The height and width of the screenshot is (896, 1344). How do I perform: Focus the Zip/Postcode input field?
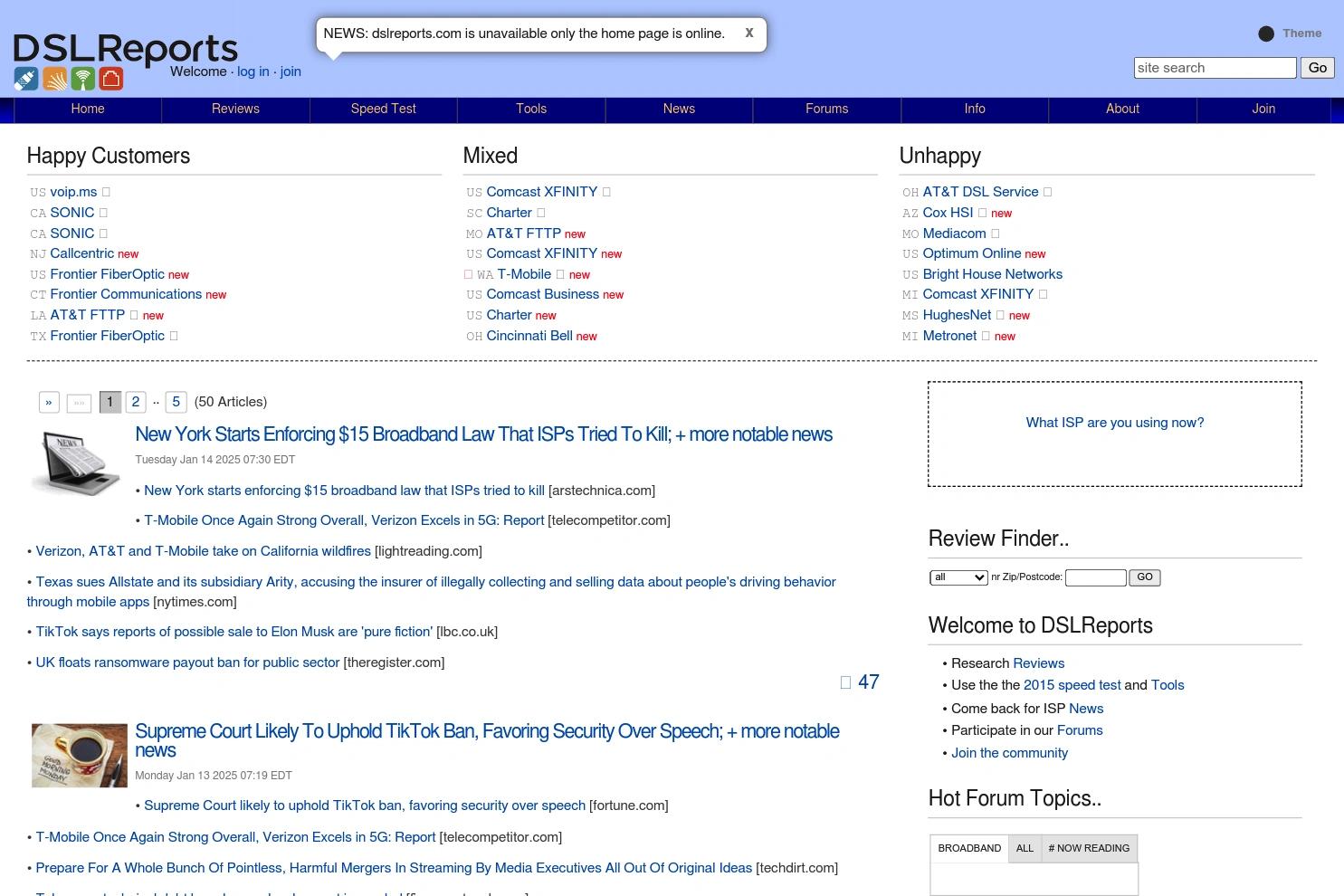click(x=1096, y=577)
